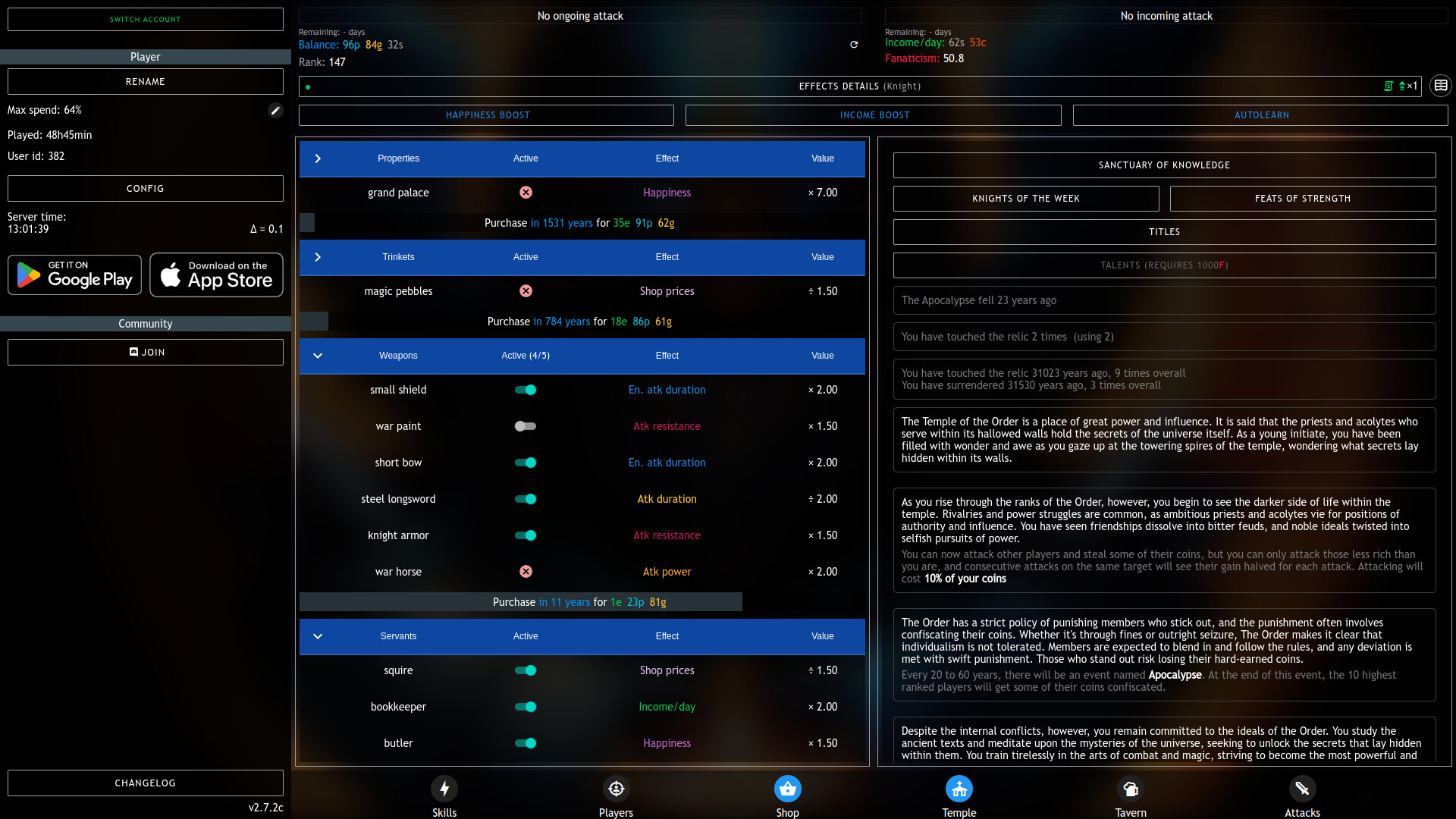Select the Players icon in bottom navigation
1456x819 pixels.
pos(616,789)
